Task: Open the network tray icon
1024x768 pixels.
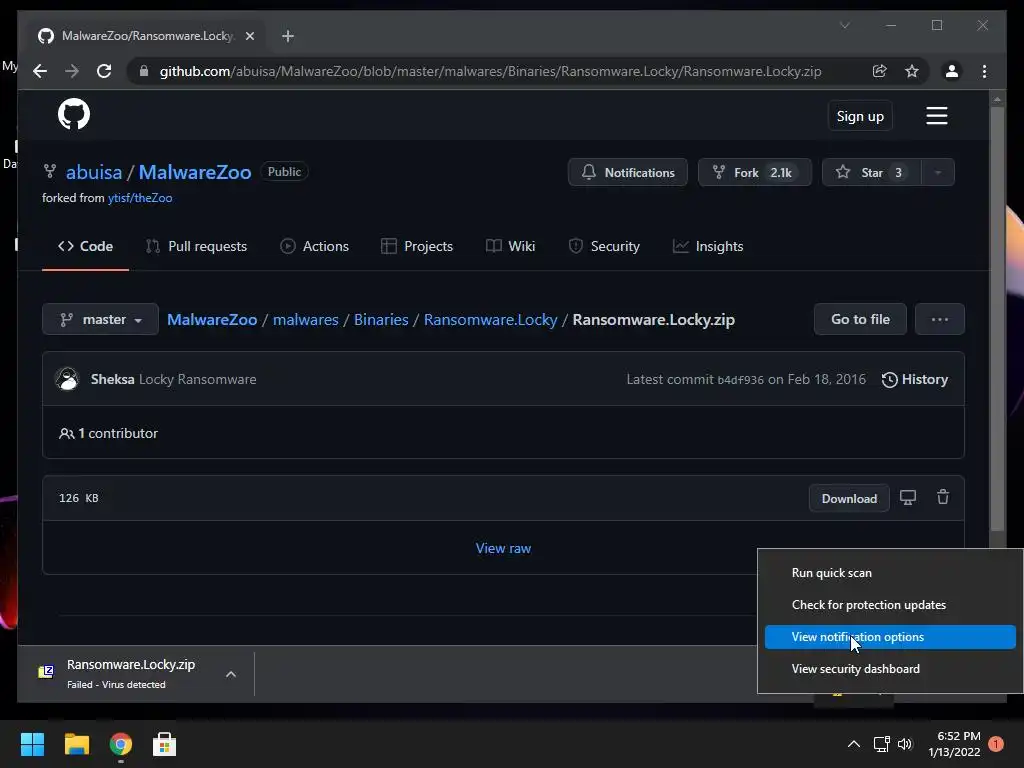Action: (x=882, y=744)
